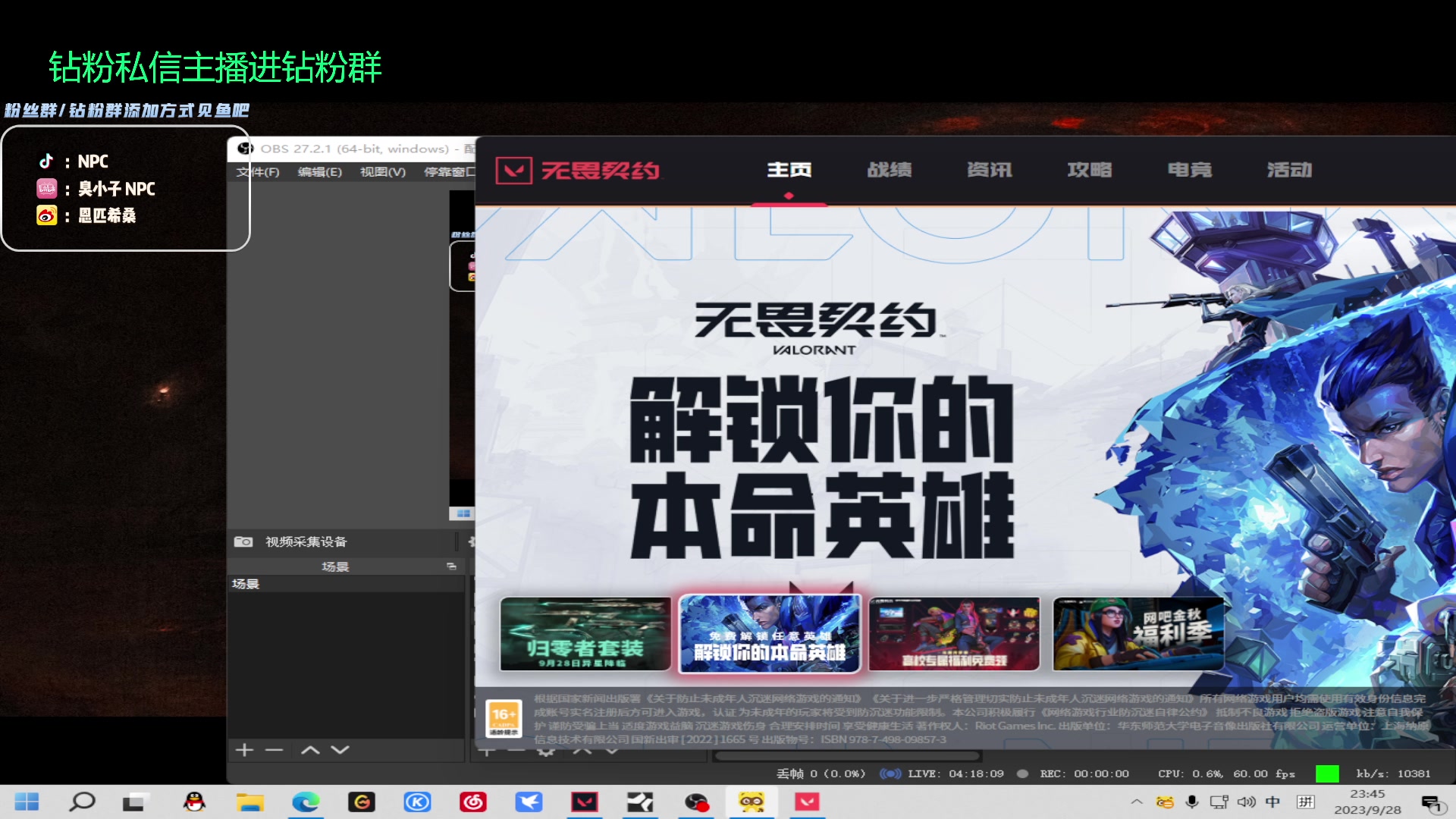Click the Valorant logo in the website header
This screenshot has width=1456, height=819.
click(x=578, y=169)
